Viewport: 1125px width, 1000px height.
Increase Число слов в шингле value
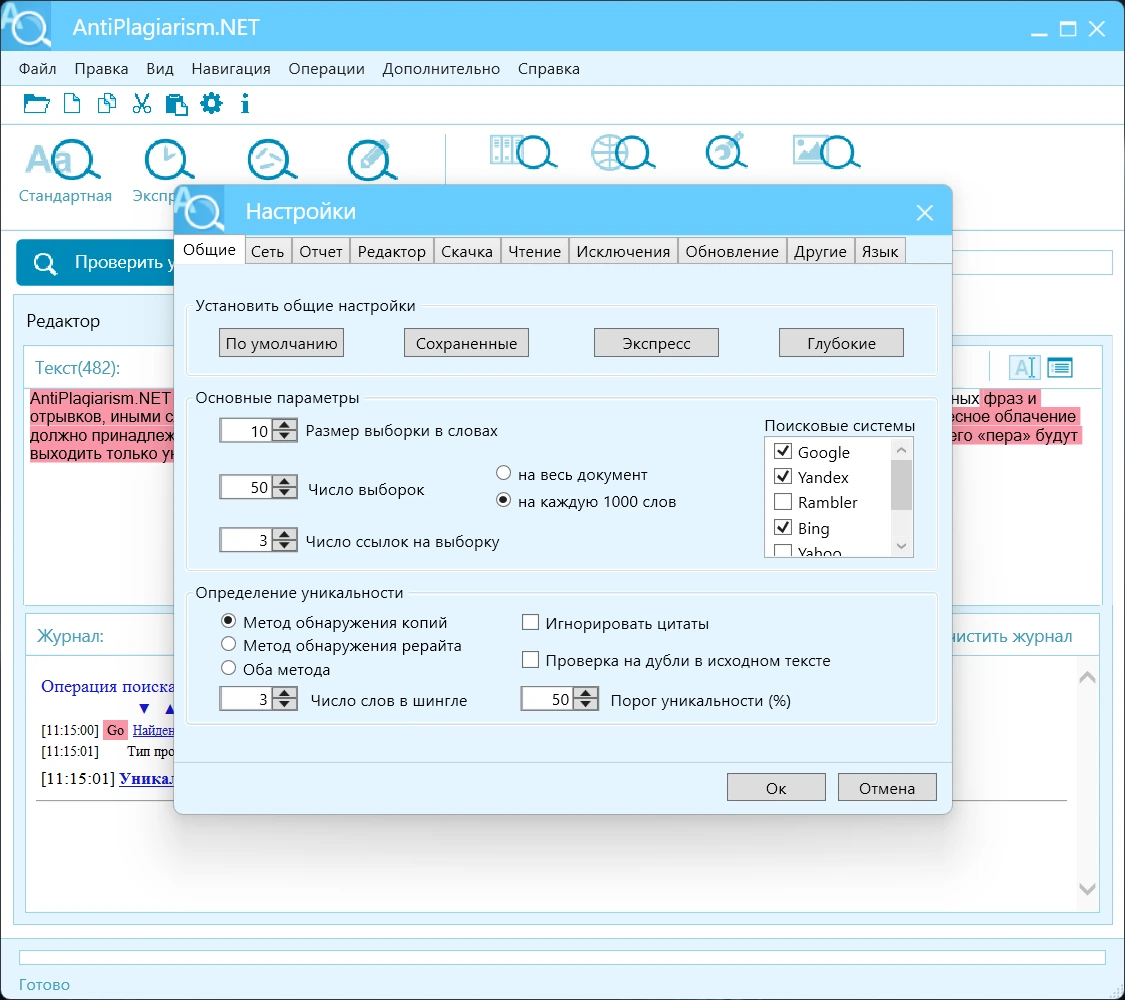[x=285, y=693]
